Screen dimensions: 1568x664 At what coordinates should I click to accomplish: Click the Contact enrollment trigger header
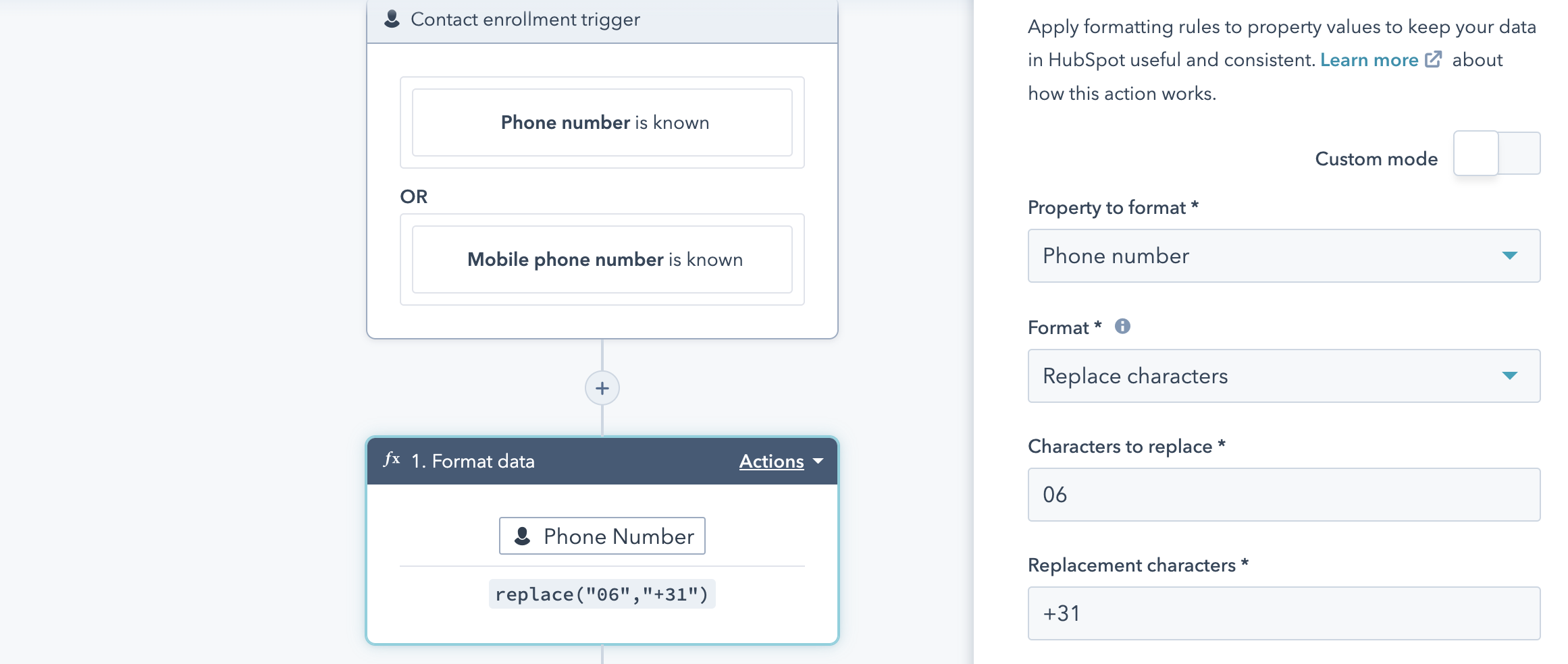(602, 20)
